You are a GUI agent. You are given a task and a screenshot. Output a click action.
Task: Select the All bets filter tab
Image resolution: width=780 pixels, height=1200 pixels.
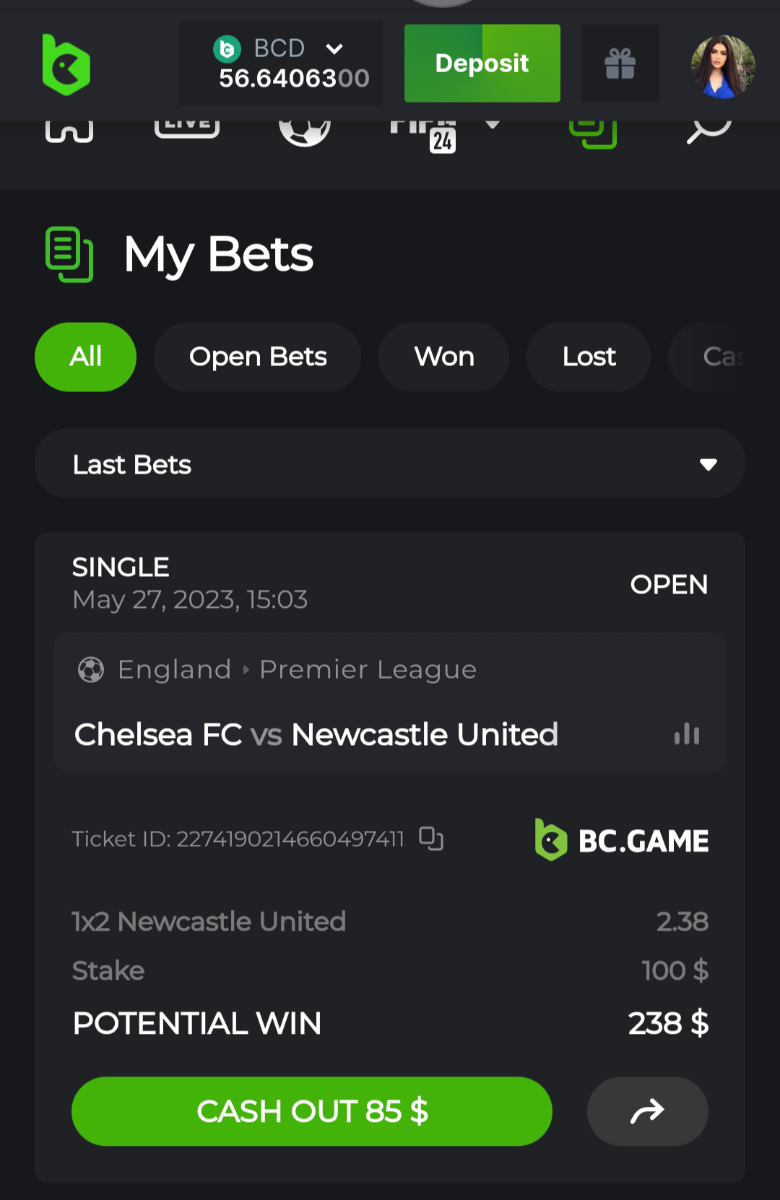point(86,357)
